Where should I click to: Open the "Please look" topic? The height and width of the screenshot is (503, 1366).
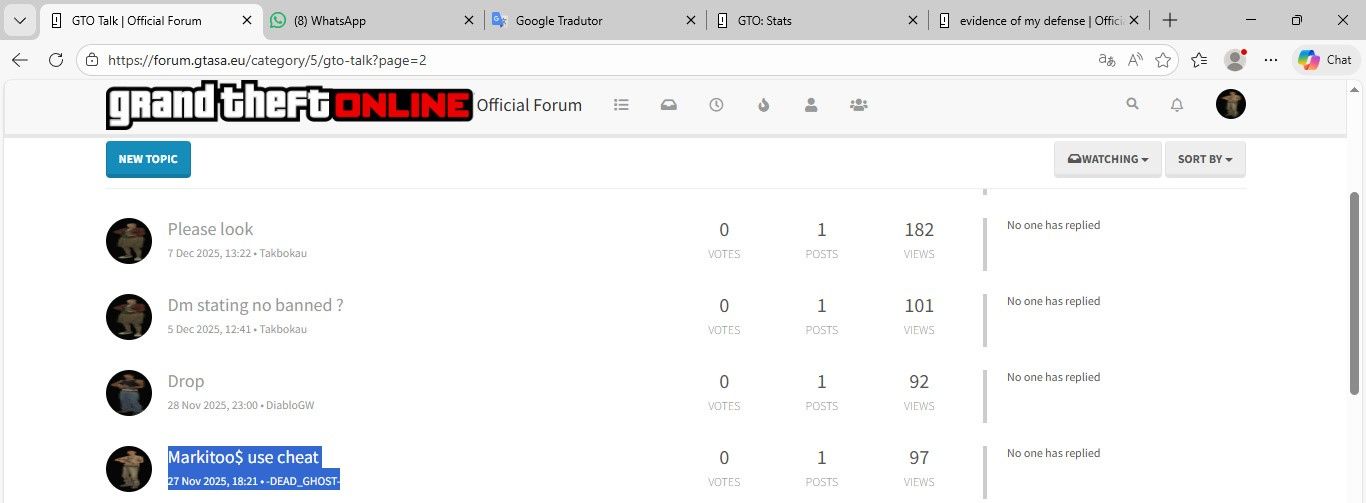coord(210,229)
